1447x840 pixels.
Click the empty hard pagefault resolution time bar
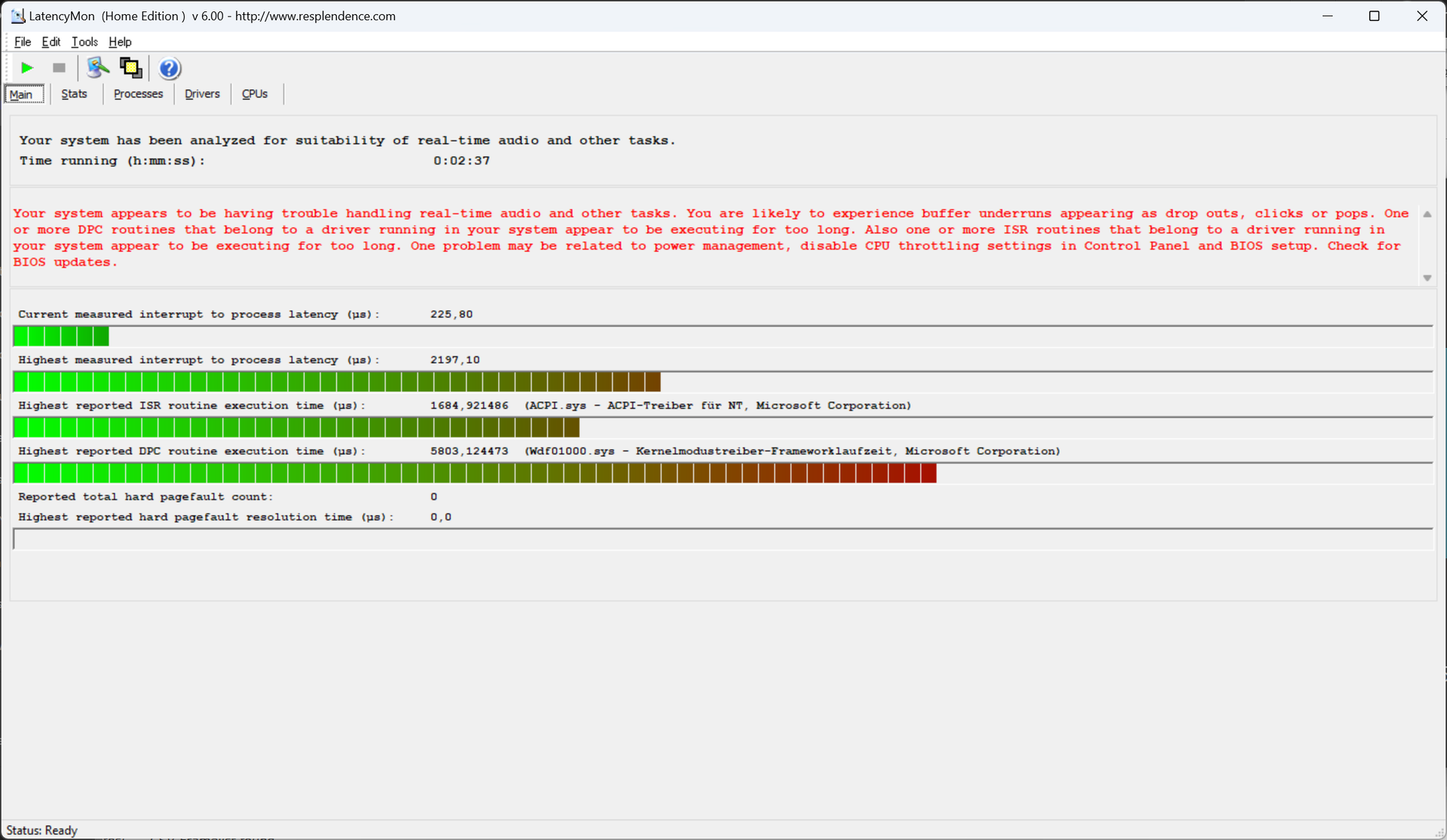tap(722, 539)
